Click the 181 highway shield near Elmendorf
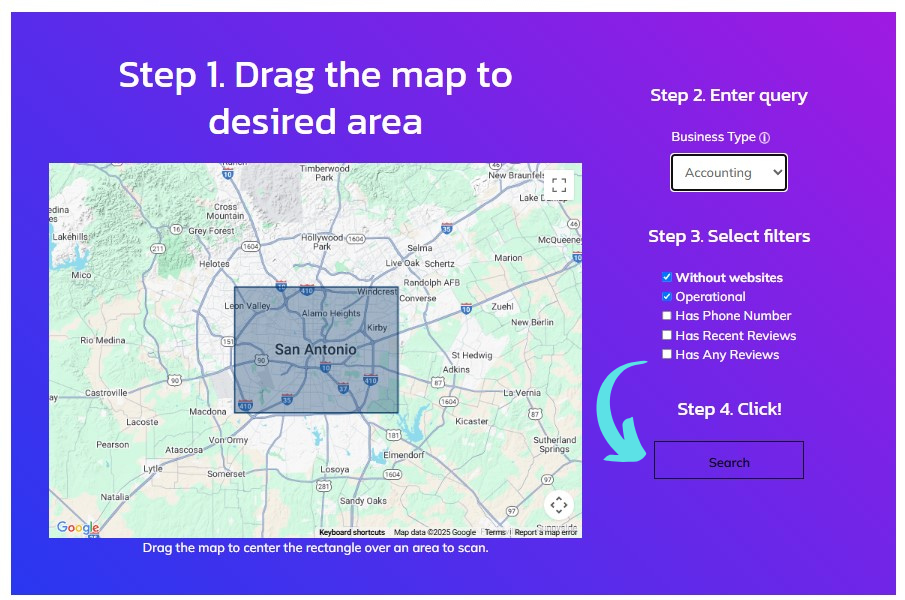 coord(393,436)
